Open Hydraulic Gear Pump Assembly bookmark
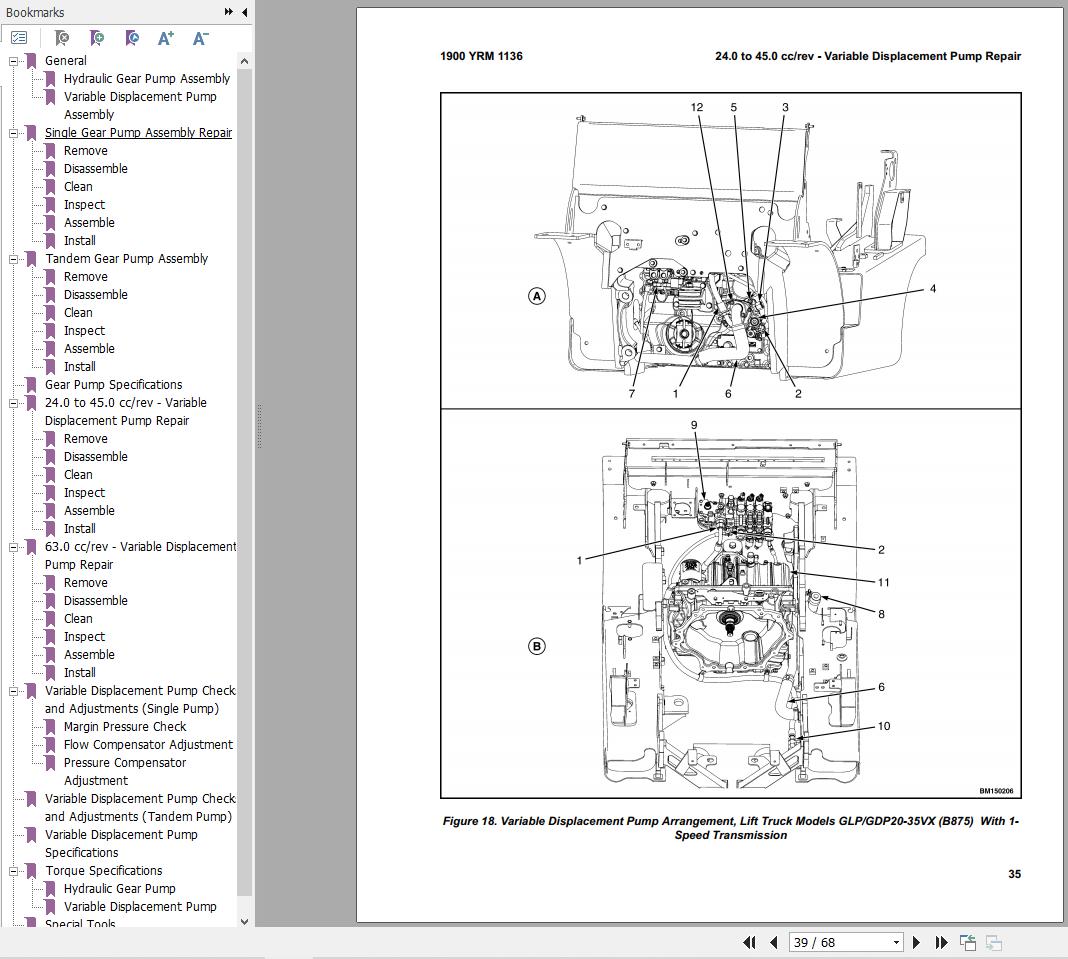 pyautogui.click(x=146, y=78)
